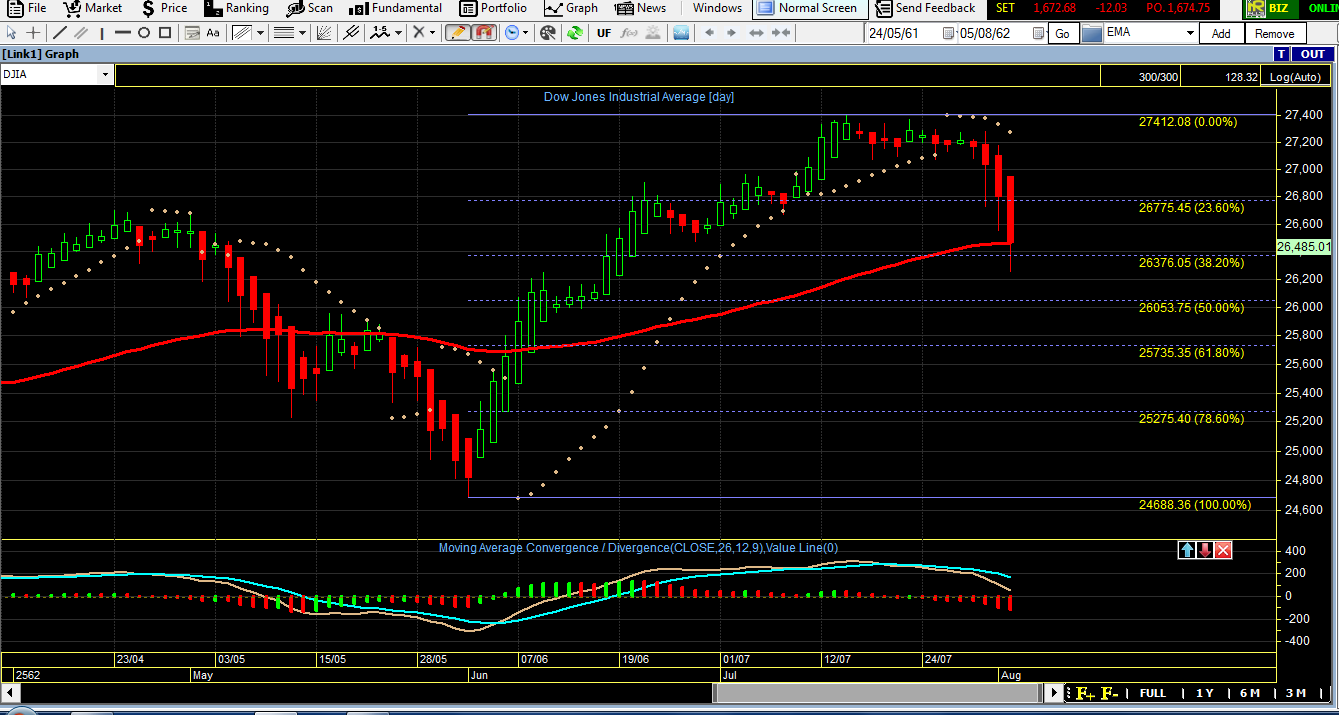Click Send Feedback
The width and height of the screenshot is (1339, 715).
click(925, 8)
